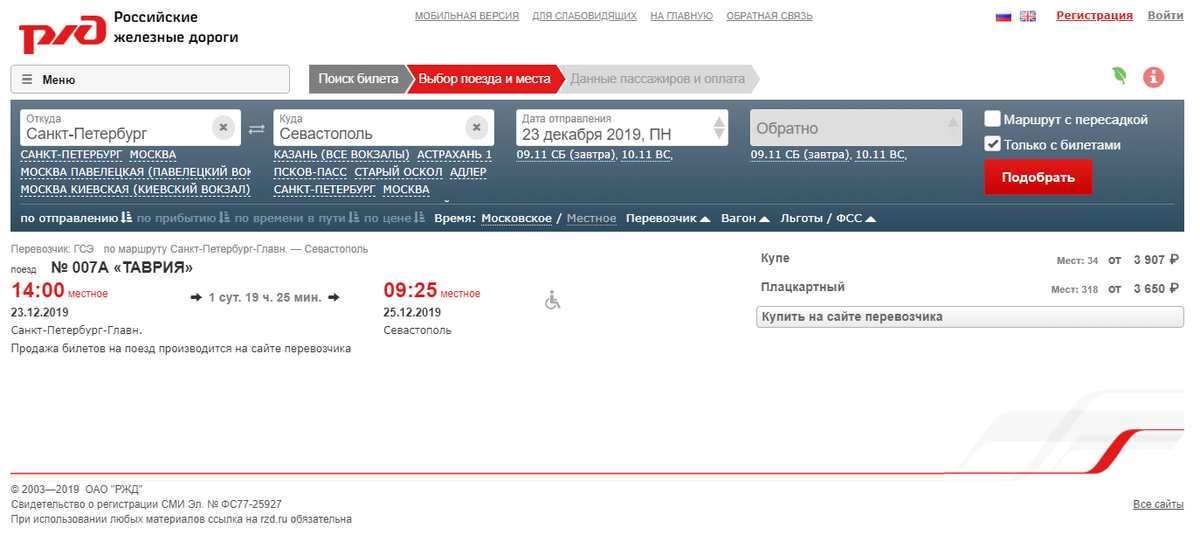Open the Обратно return date field

(856, 128)
